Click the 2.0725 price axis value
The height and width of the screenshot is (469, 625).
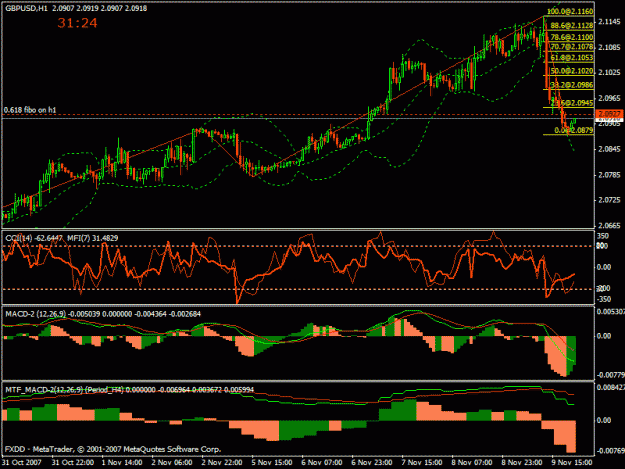pos(609,200)
